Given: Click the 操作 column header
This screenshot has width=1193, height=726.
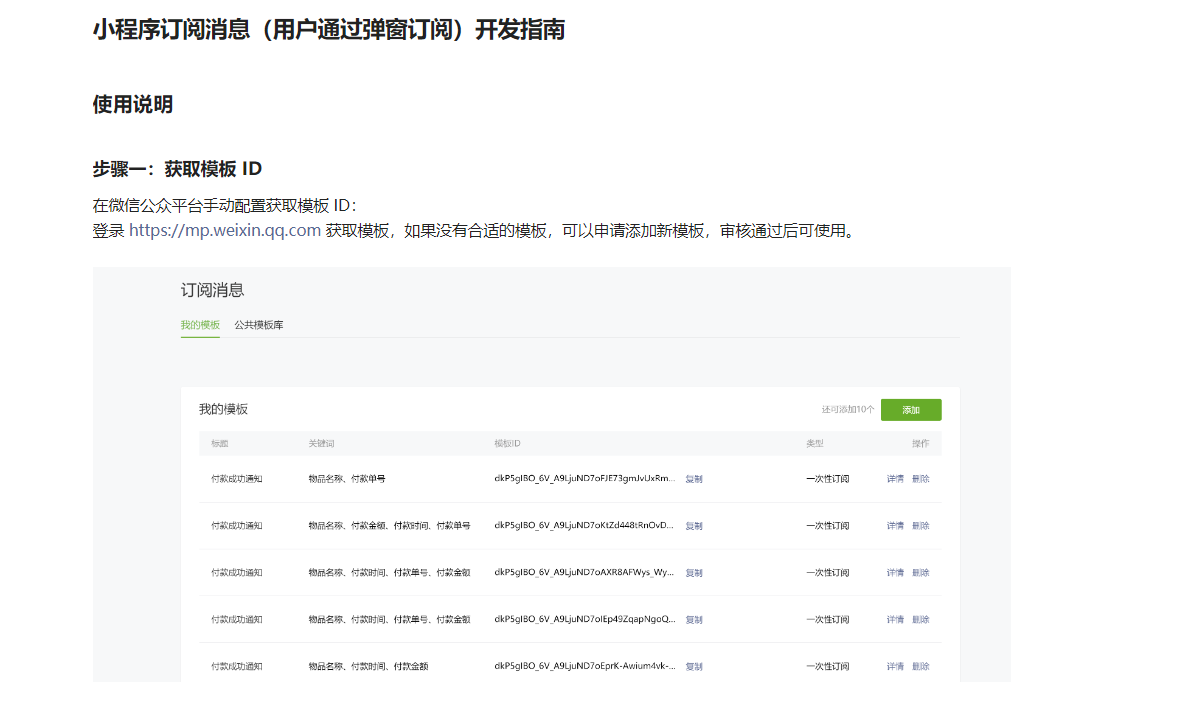Looking at the screenshot, I should pyautogui.click(x=921, y=443).
